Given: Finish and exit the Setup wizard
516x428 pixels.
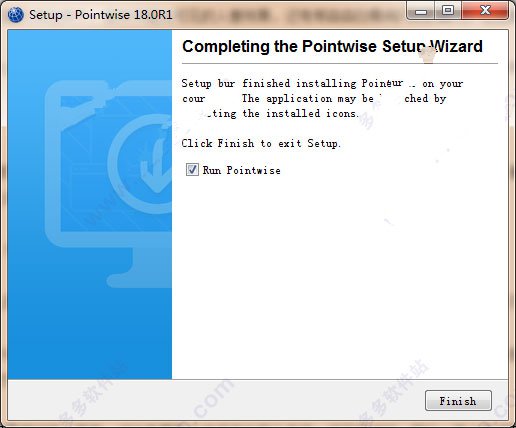Looking at the screenshot, I should [458, 401].
